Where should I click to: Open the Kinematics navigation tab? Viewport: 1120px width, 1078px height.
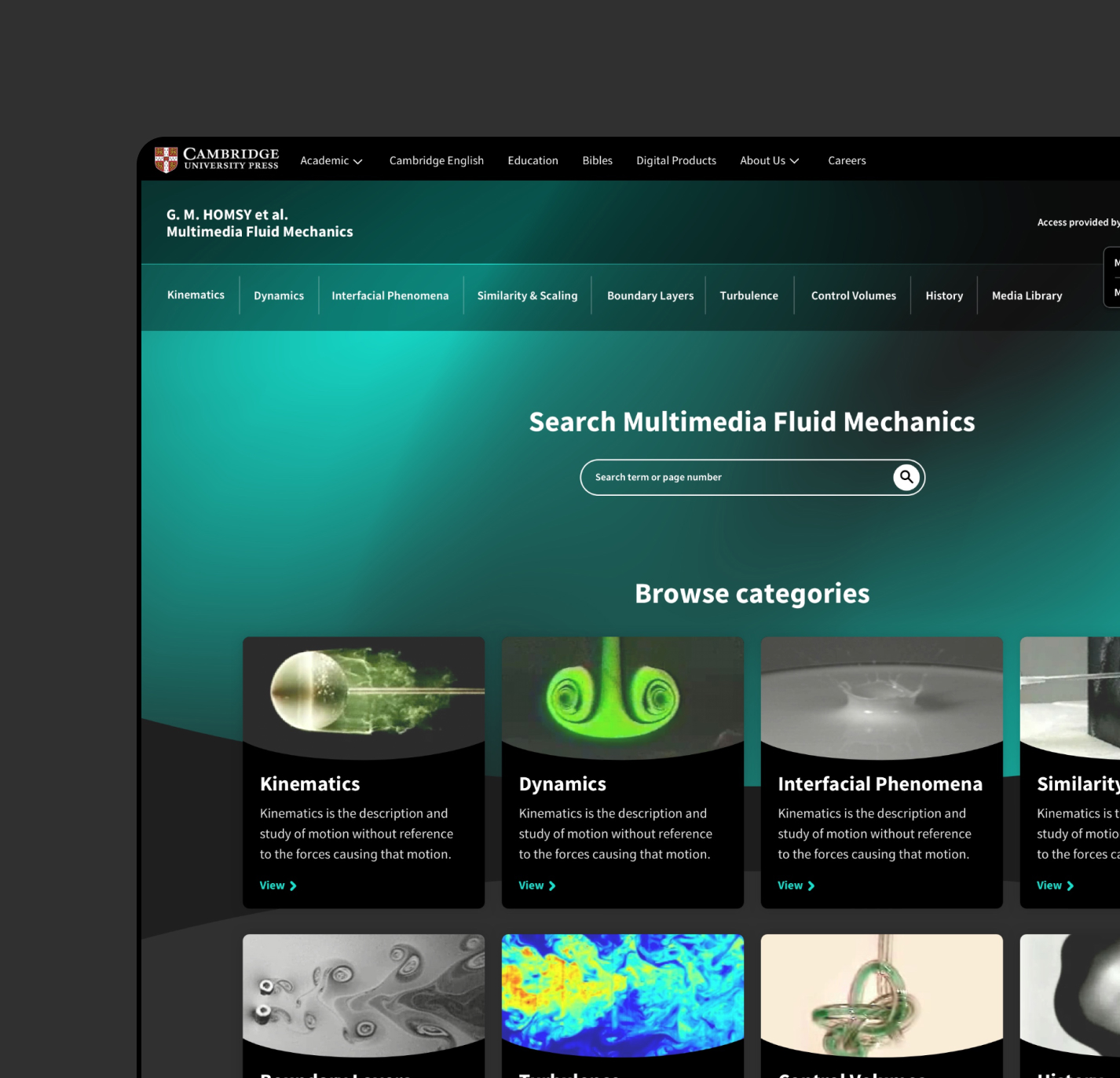196,295
